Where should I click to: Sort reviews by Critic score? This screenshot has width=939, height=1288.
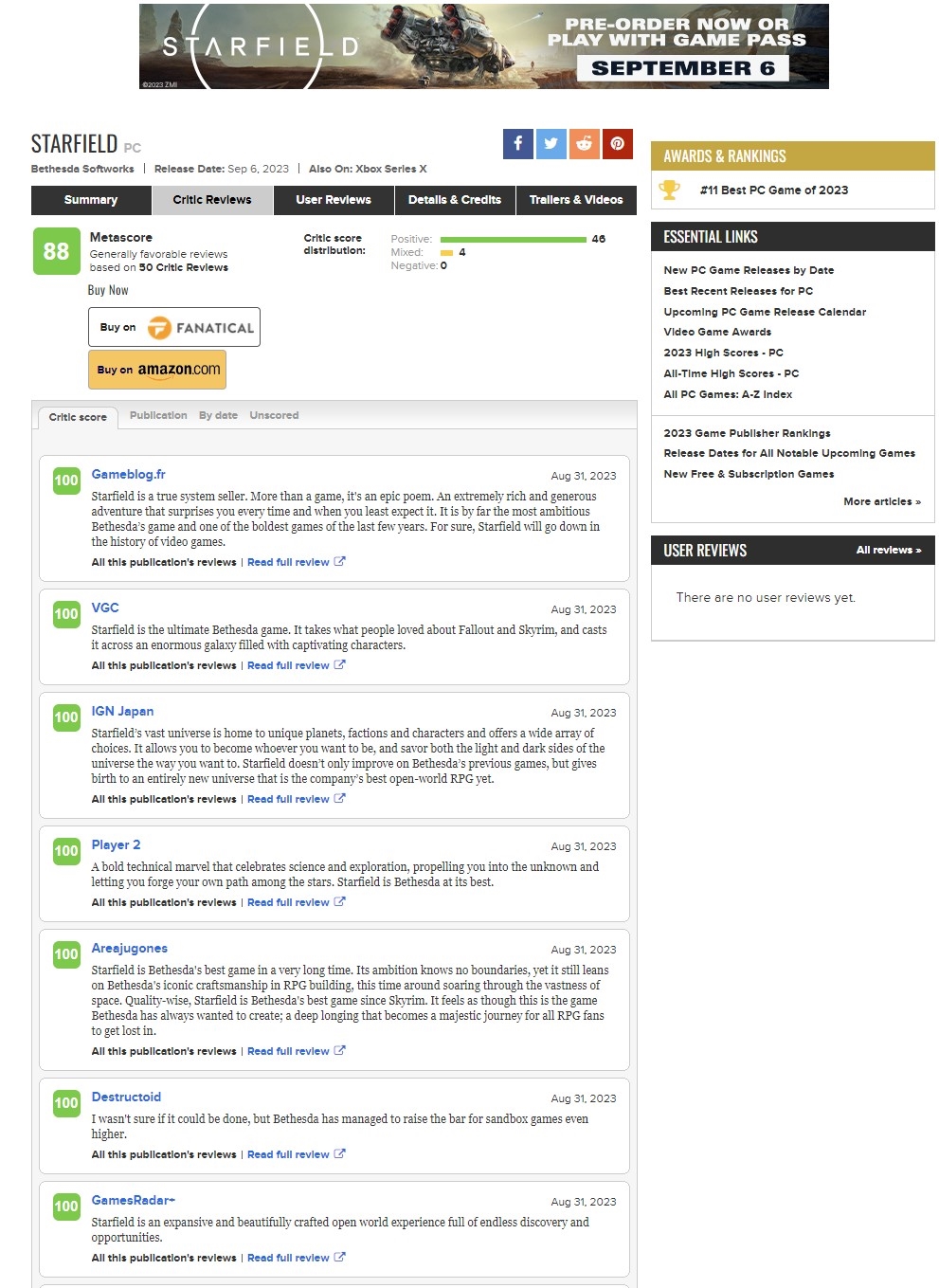point(78,417)
